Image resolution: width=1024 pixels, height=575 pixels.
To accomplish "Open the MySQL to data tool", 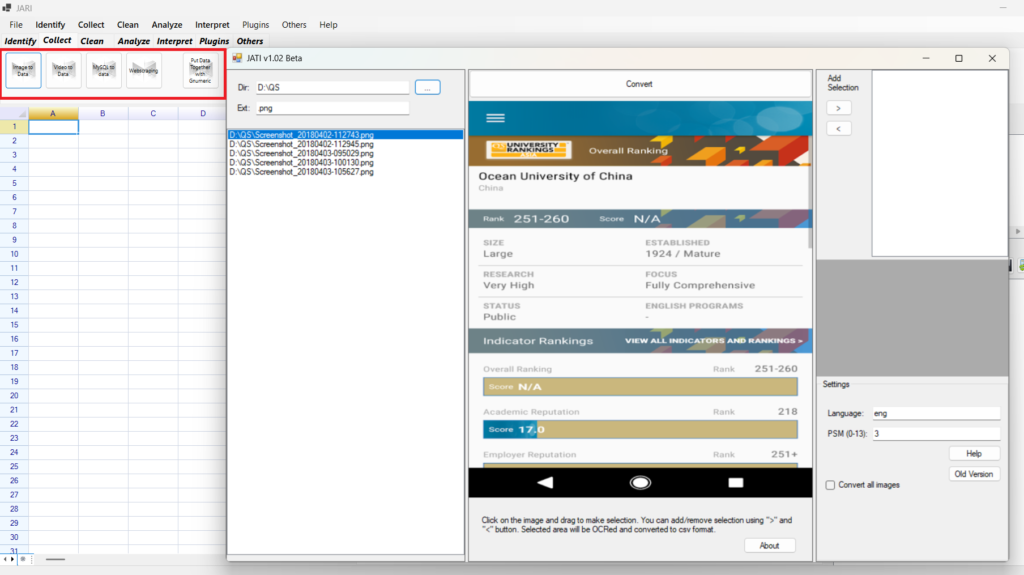I will click(x=104, y=70).
